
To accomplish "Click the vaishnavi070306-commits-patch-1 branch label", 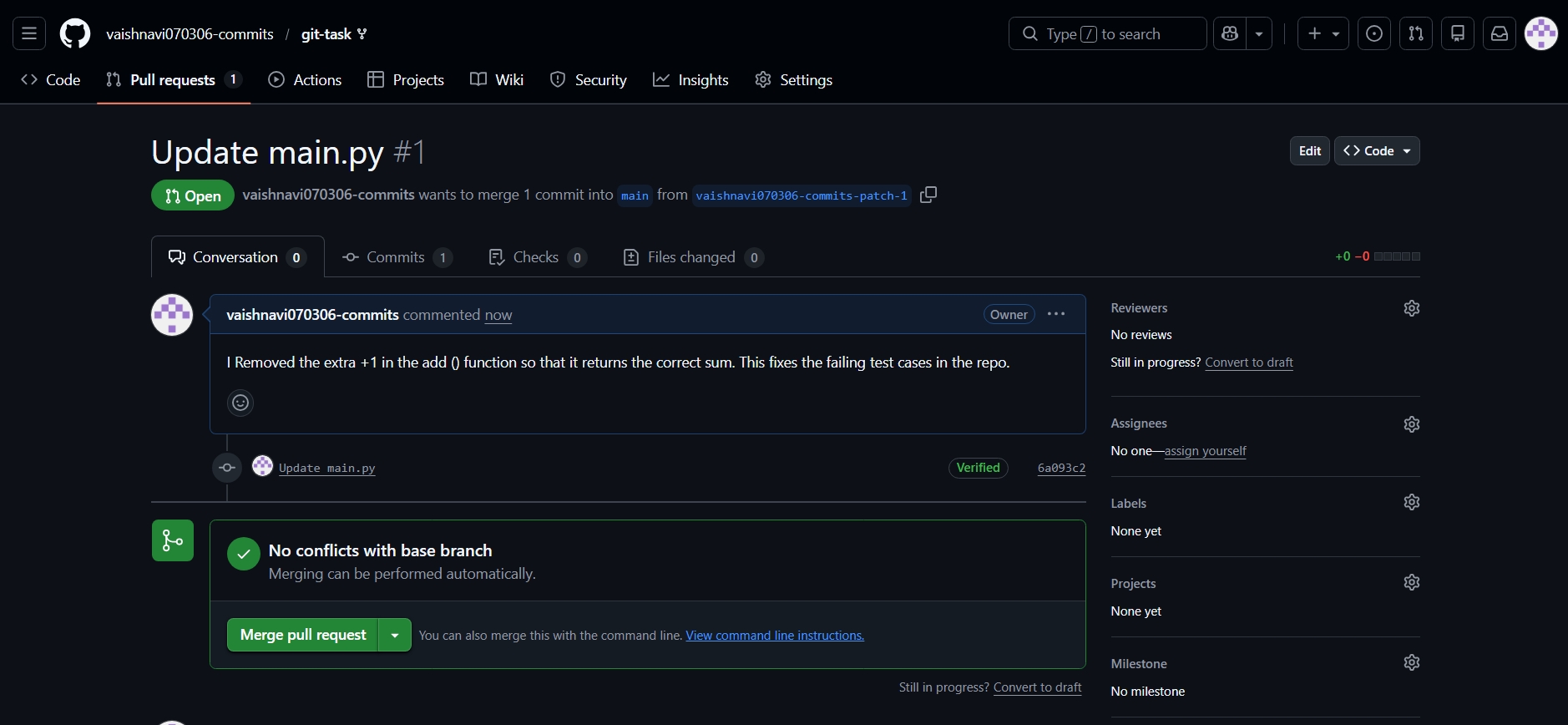I will click(x=802, y=195).
